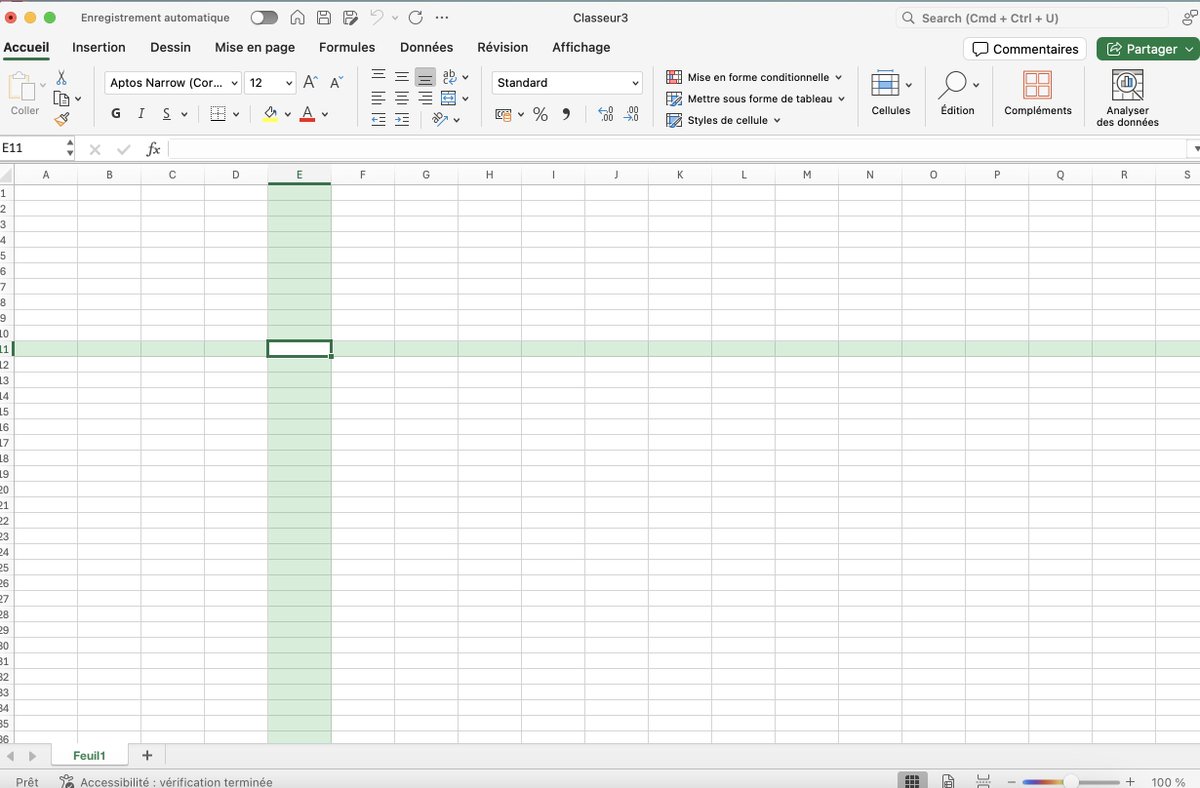Screen dimensions: 1200x788
Task: Click the Cellules button
Action: pos(891,93)
